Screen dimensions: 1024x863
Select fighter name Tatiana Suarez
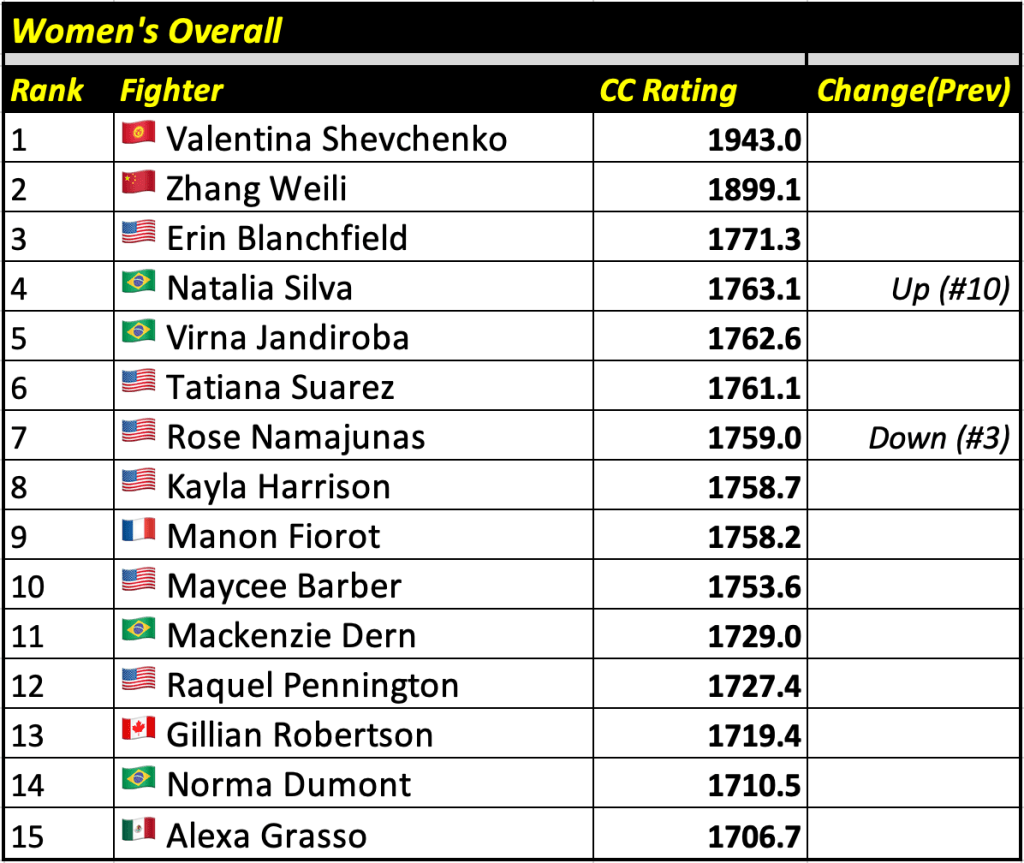click(281, 387)
